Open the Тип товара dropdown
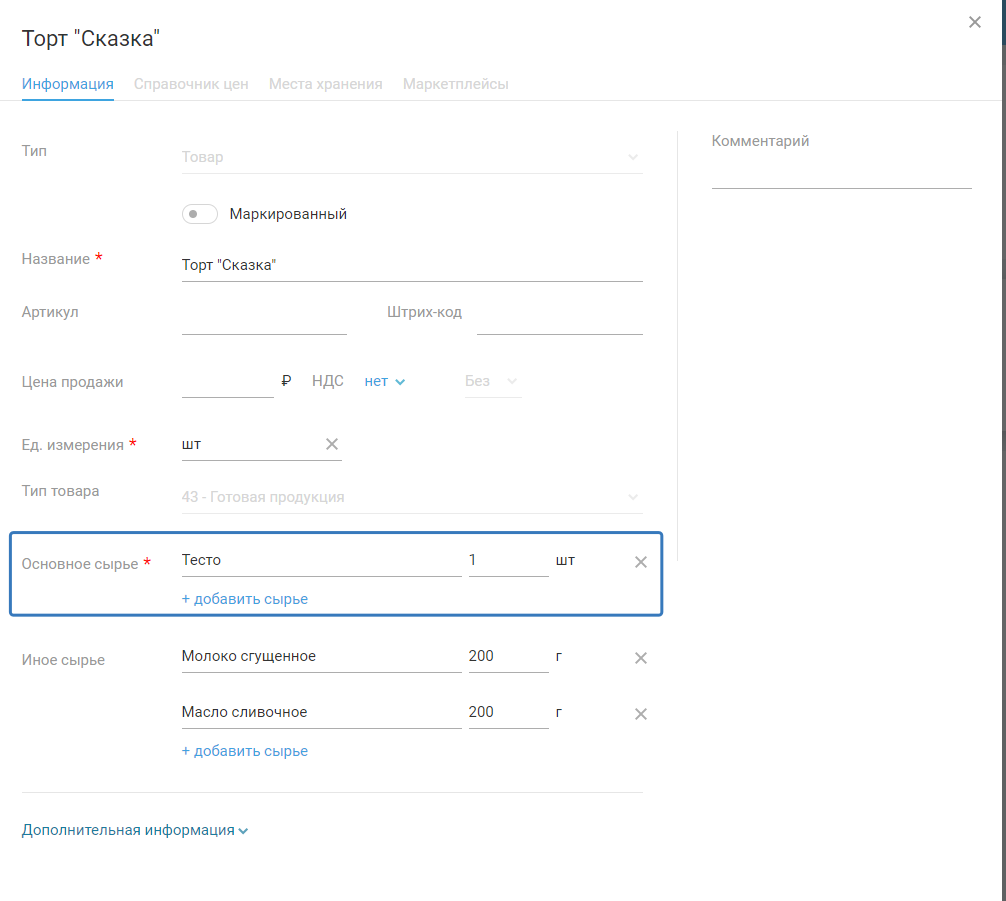Image resolution: width=1006 pixels, height=901 pixels. click(x=410, y=497)
